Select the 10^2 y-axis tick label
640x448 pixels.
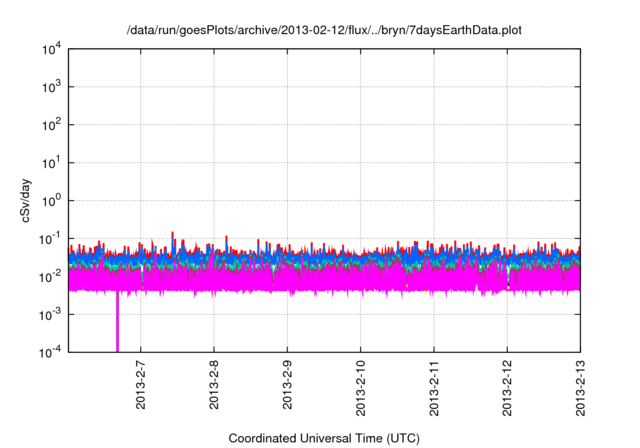click(51, 125)
